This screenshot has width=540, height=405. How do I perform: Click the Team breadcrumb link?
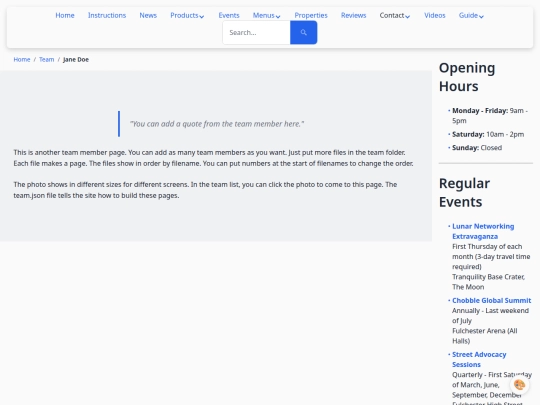pyautogui.click(x=46, y=60)
